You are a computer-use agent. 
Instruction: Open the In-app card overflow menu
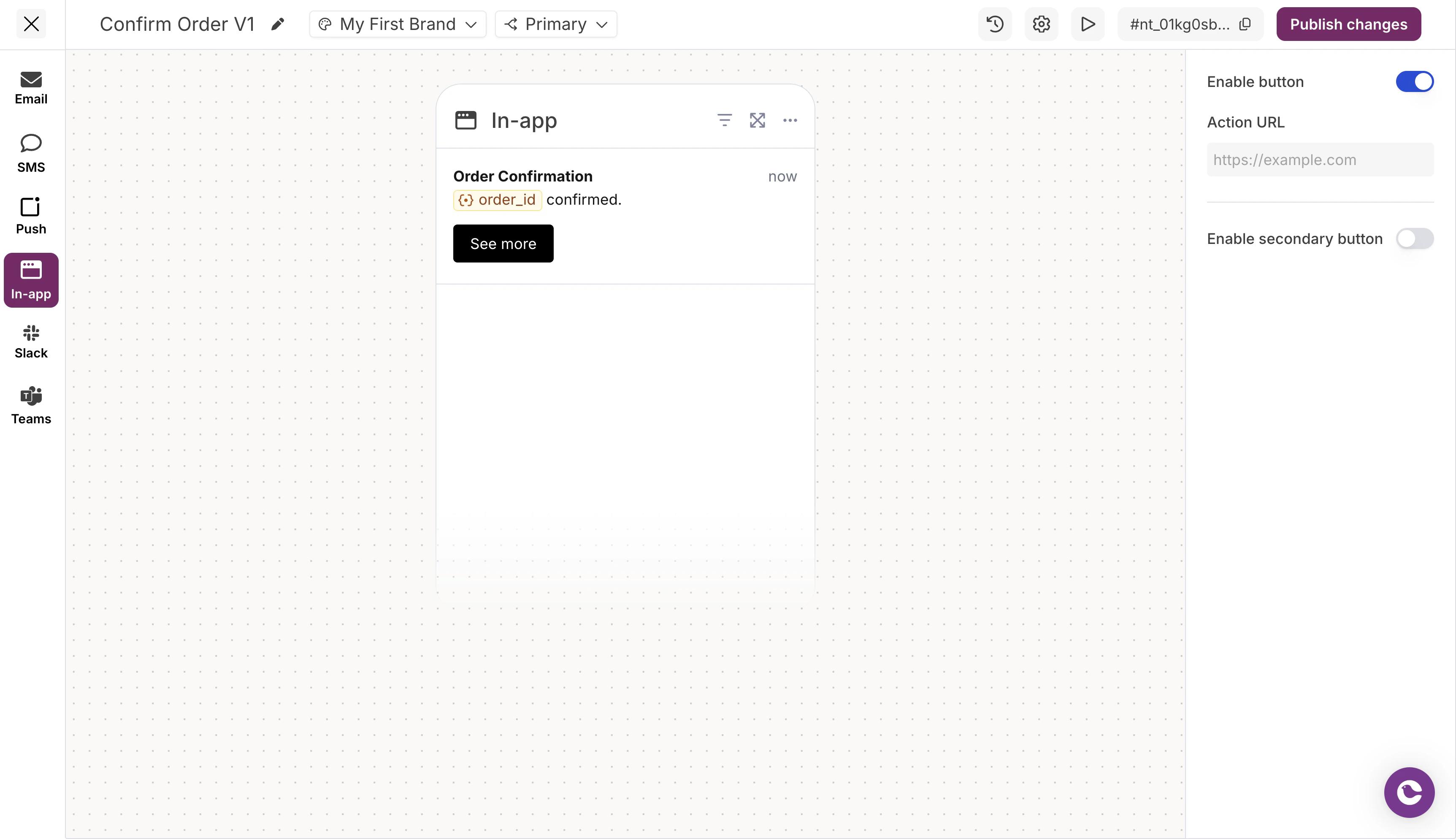tap(790, 120)
